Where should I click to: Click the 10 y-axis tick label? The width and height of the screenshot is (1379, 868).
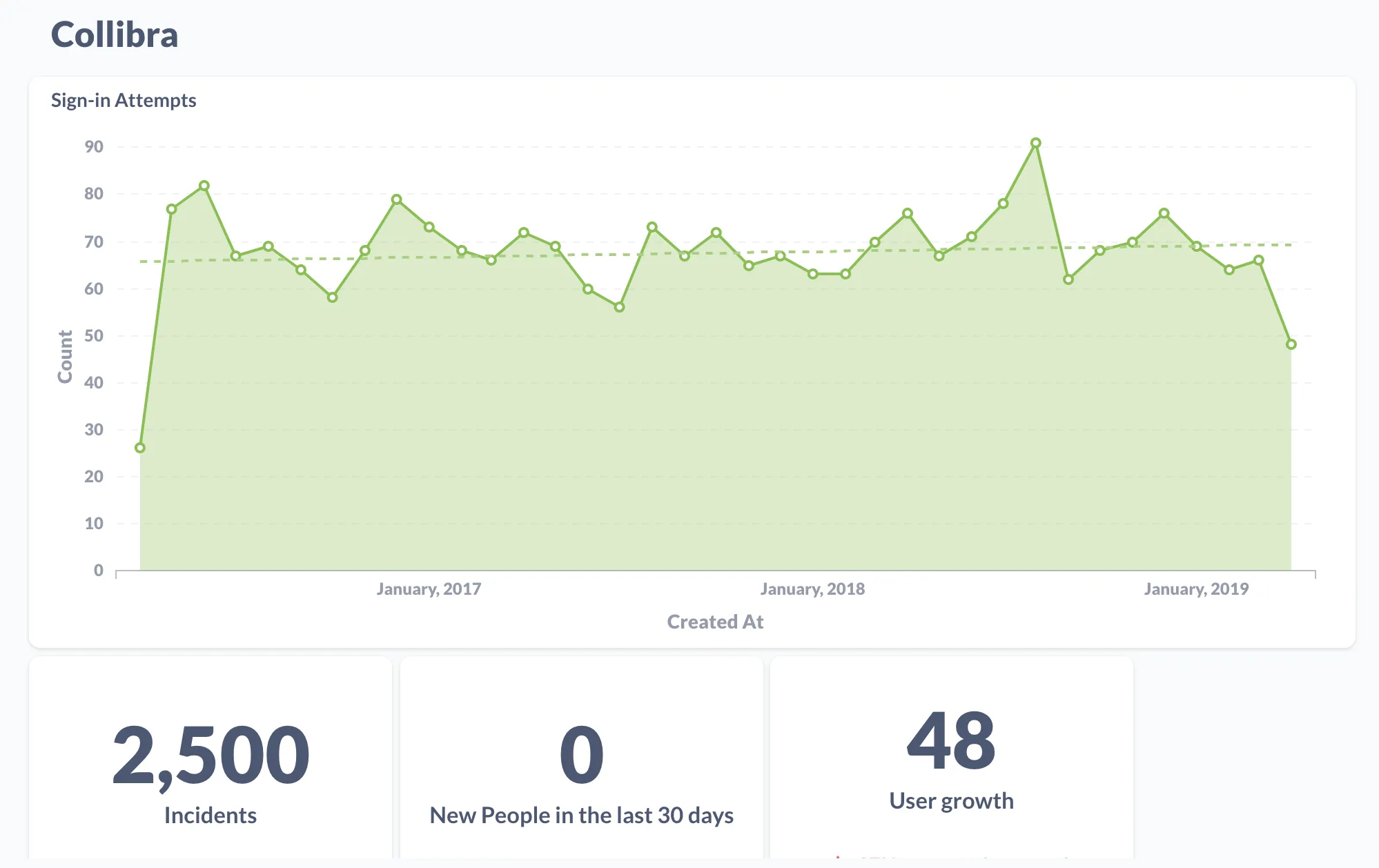point(94,524)
